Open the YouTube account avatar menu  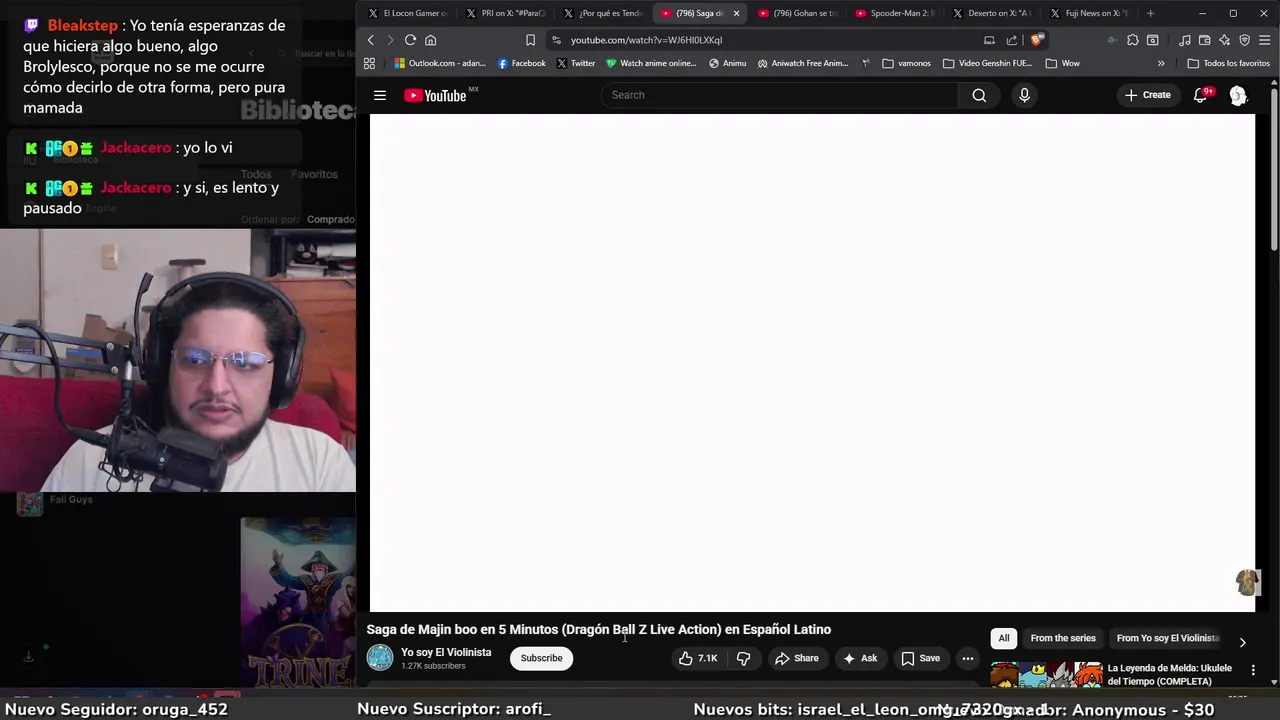pos(1238,95)
